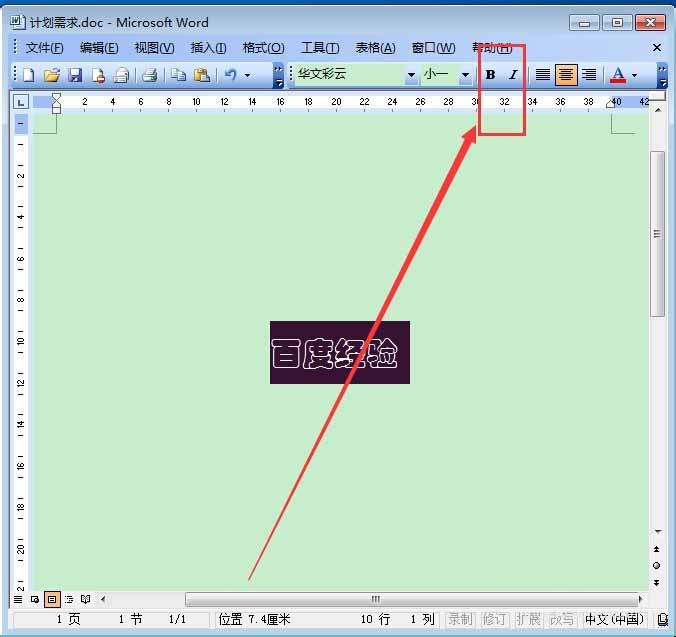The height and width of the screenshot is (637, 676).
Task: Open font color dropdown arrow
Action: (x=634, y=75)
